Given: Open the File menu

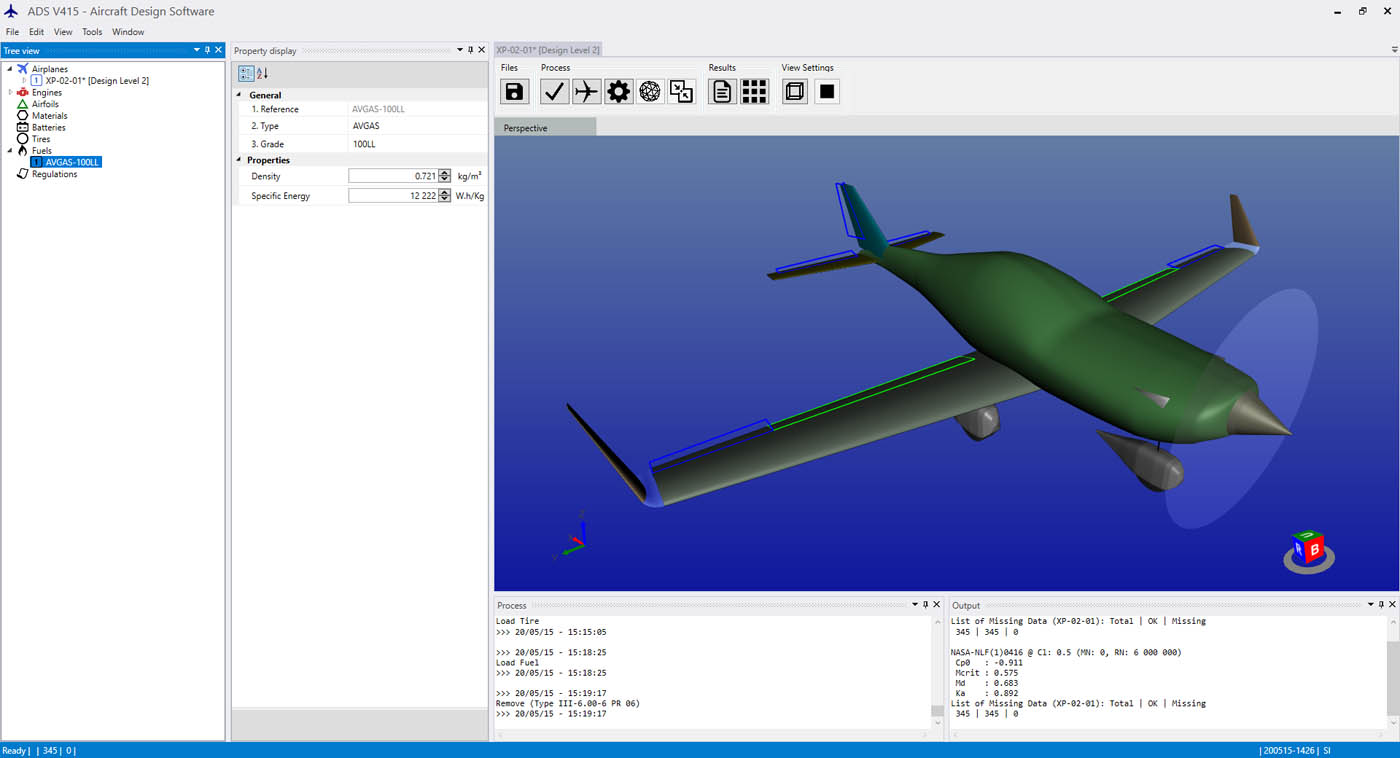Looking at the screenshot, I should (12, 32).
